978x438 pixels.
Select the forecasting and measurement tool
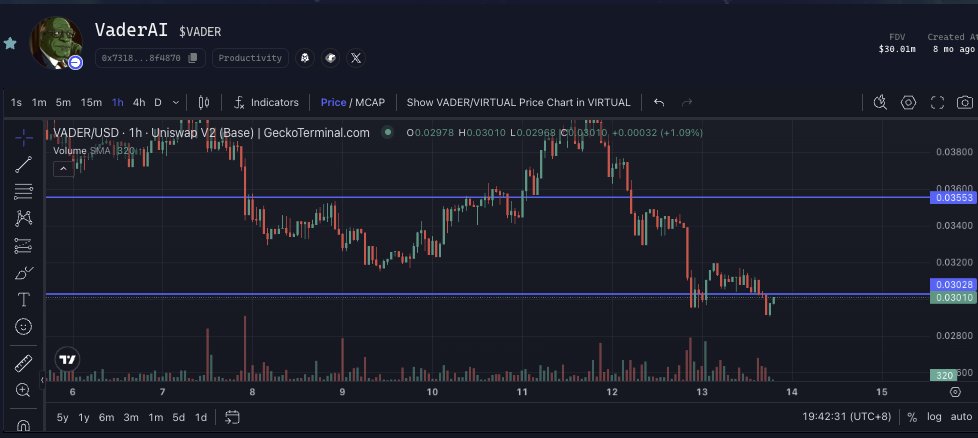24,246
